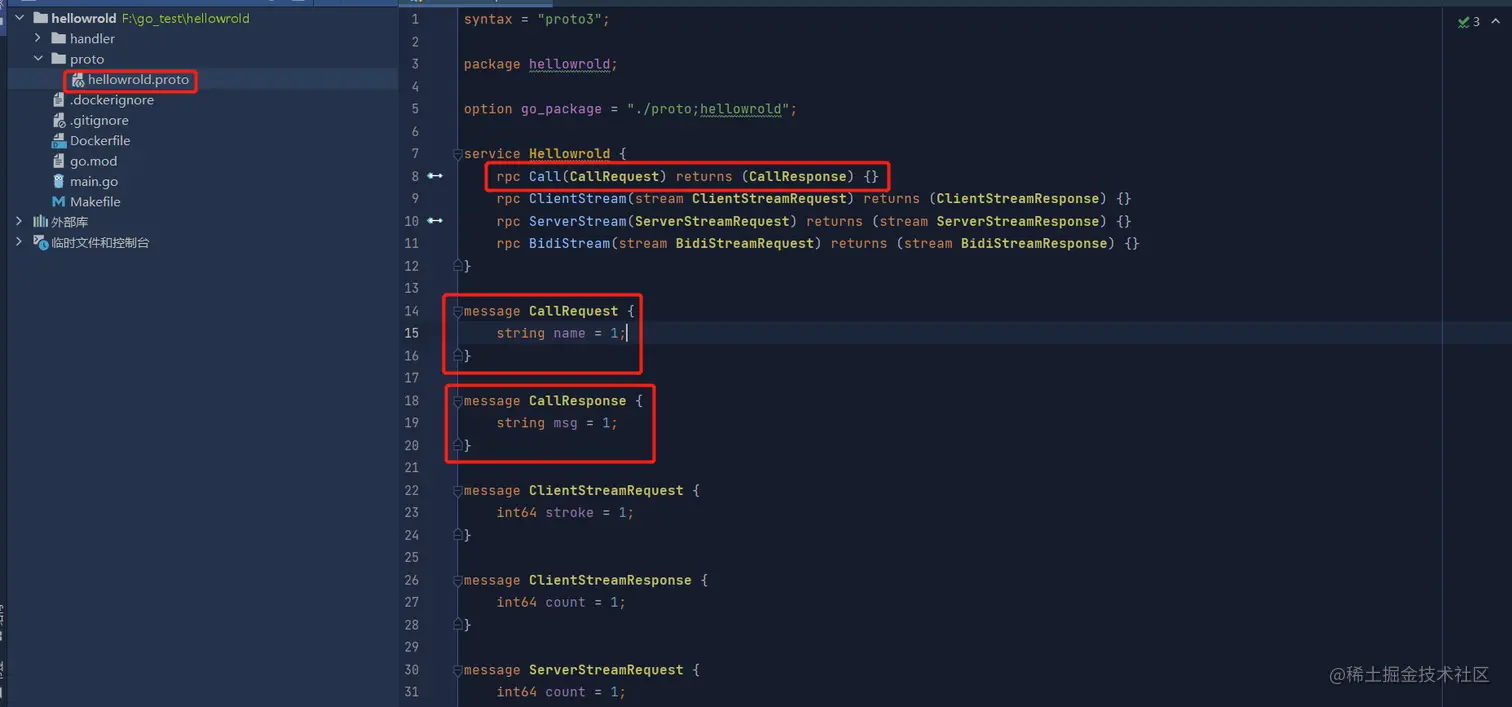Click the hellowrold.proto file icon
The width and height of the screenshot is (1512, 707).
(78, 80)
